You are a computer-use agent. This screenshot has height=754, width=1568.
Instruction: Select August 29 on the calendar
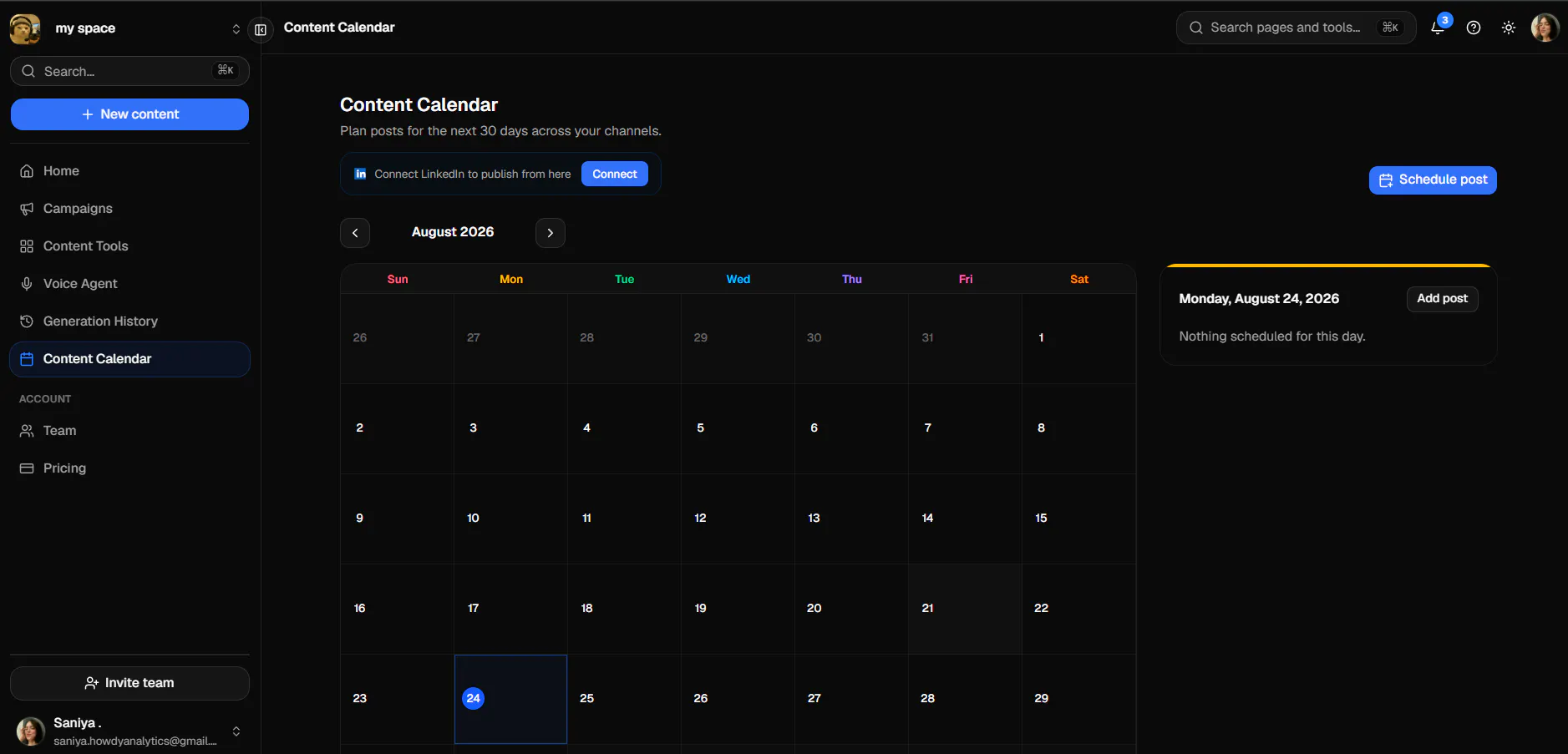1078,699
